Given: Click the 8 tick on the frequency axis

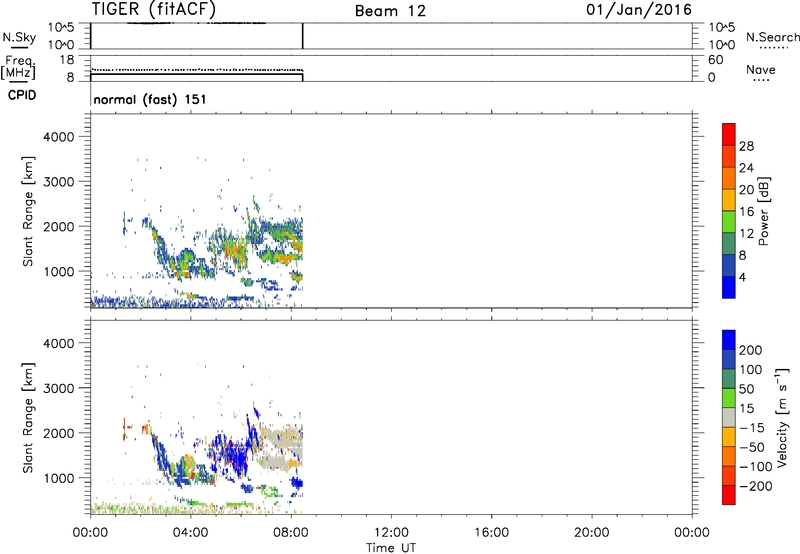Looking at the screenshot, I should point(70,77).
